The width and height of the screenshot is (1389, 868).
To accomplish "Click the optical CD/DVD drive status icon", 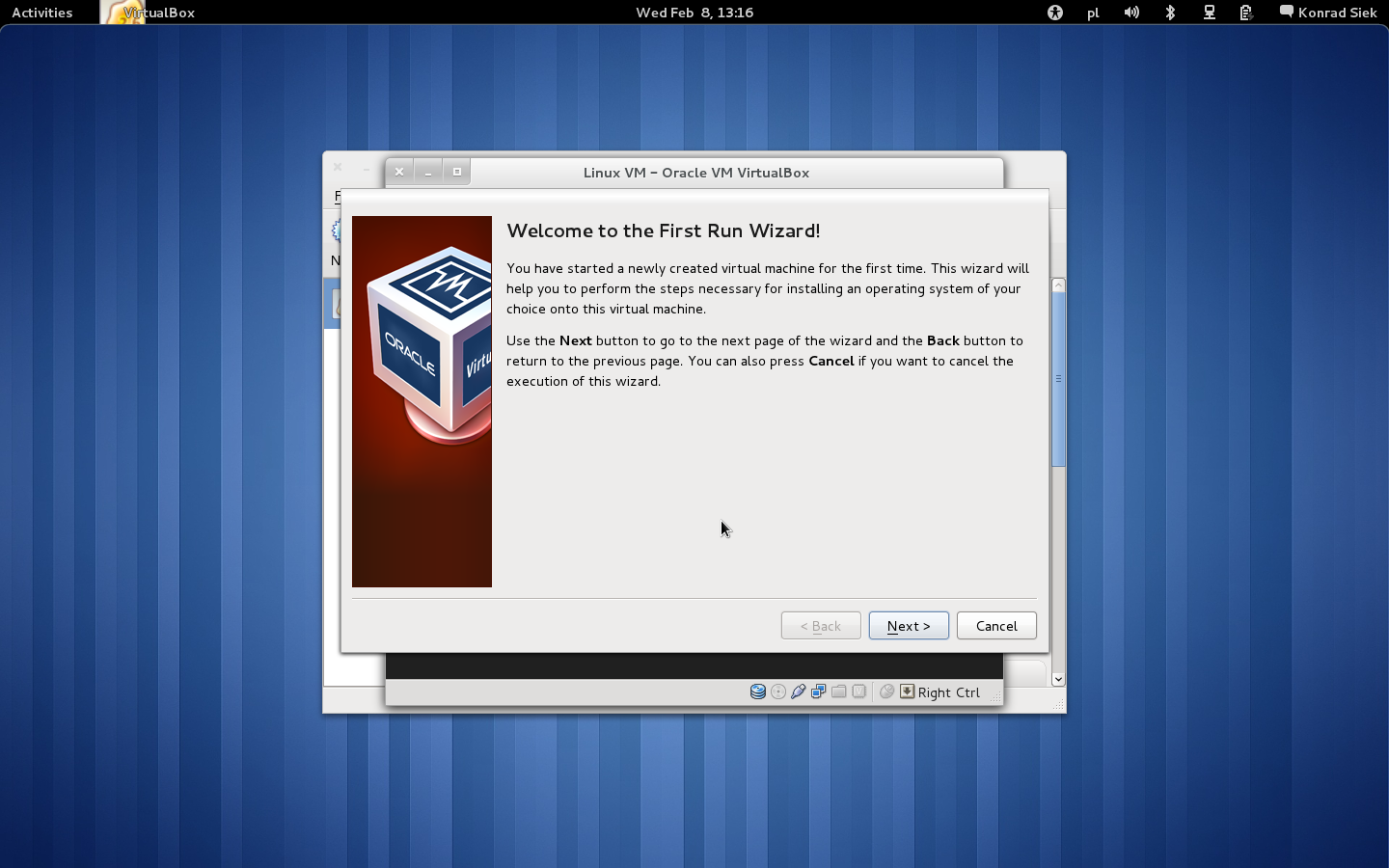I will click(x=778, y=692).
